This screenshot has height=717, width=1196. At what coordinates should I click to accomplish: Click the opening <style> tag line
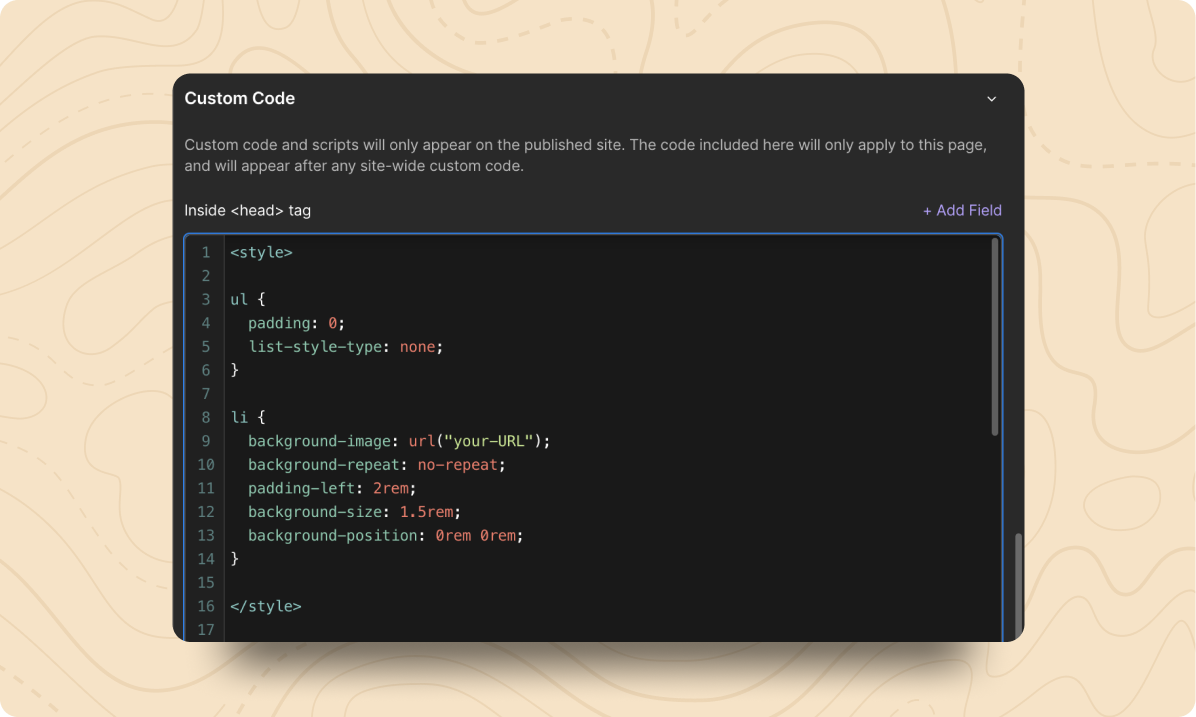[x=261, y=252]
